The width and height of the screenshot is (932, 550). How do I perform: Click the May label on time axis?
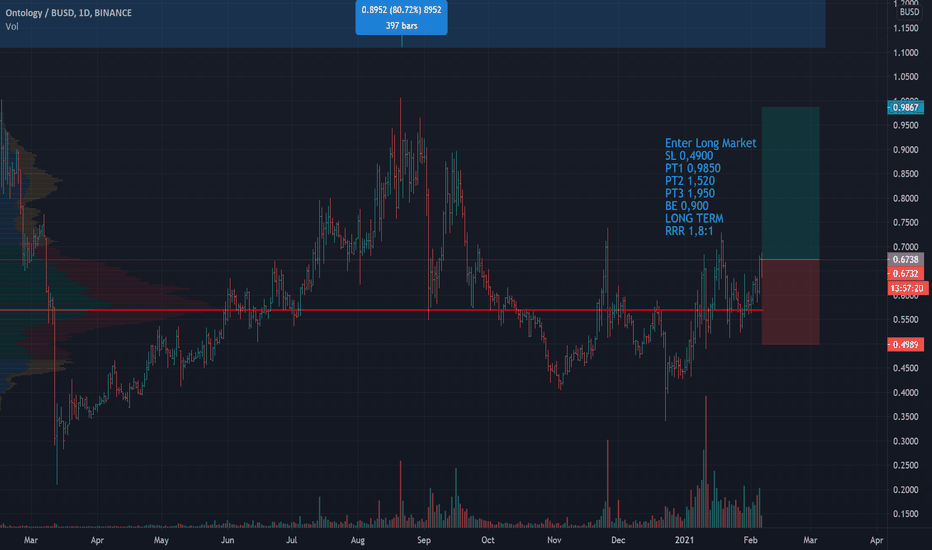(161, 540)
